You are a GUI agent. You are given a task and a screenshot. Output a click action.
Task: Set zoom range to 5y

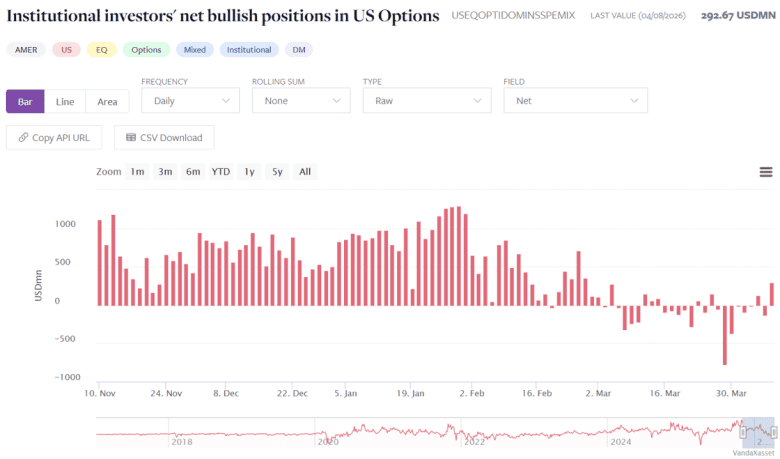[277, 172]
